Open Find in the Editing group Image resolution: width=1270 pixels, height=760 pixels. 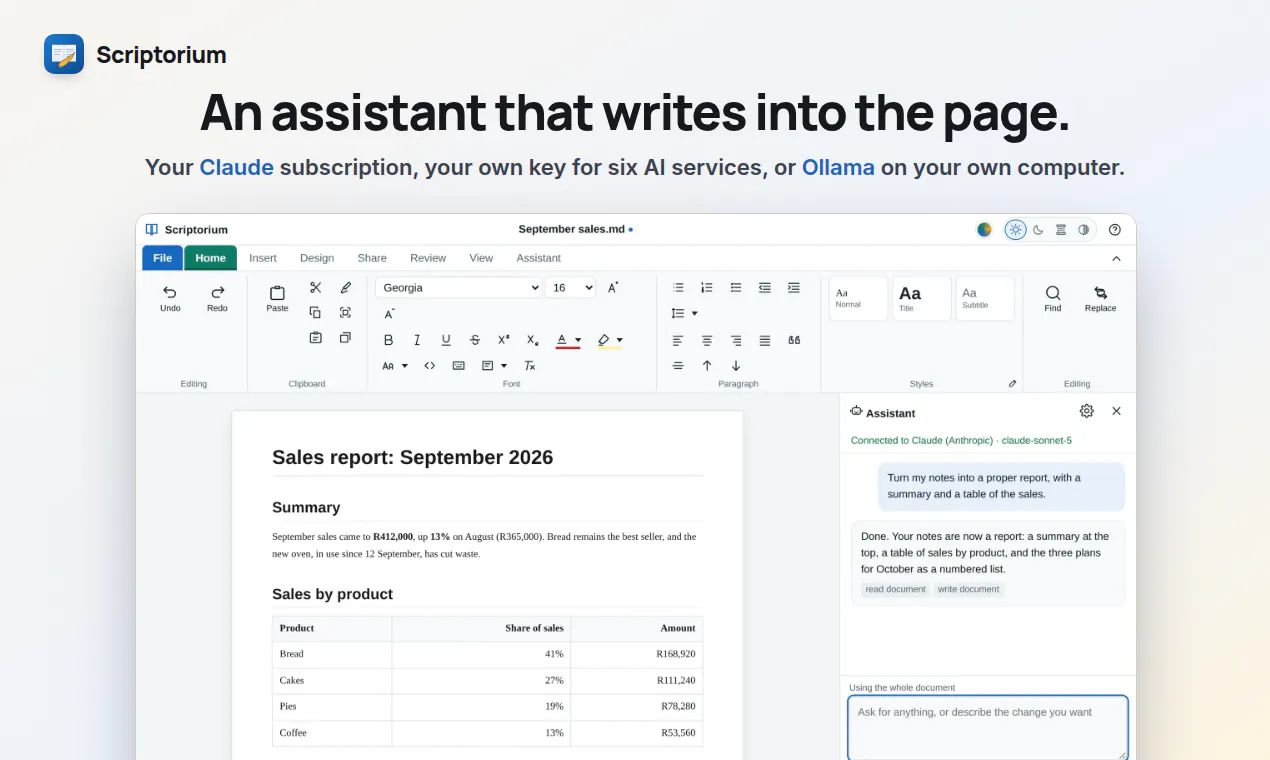pyautogui.click(x=1053, y=298)
